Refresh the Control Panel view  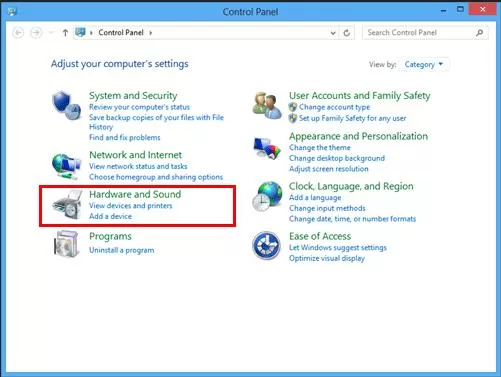[347, 33]
